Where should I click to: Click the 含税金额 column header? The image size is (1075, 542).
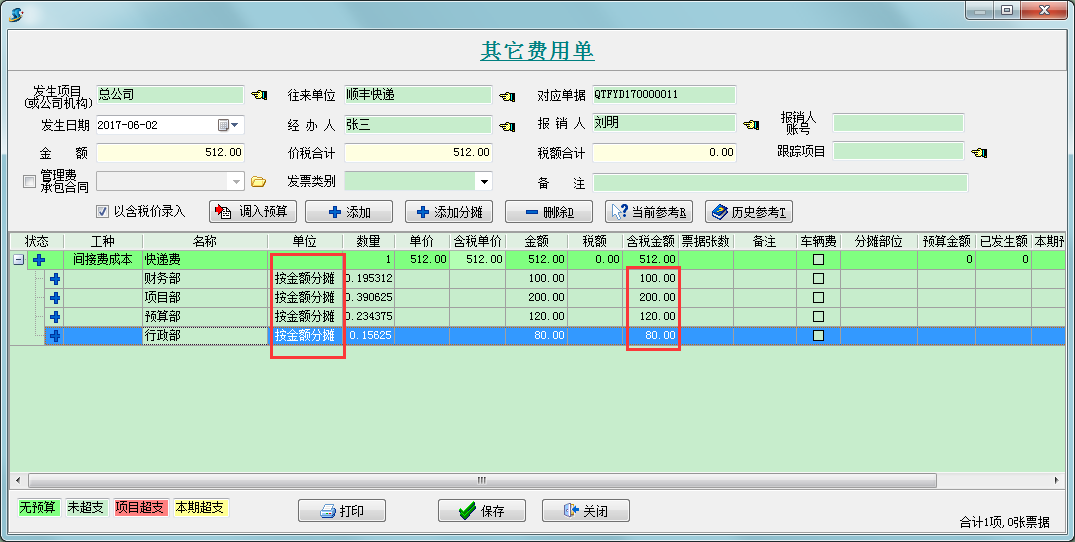(x=650, y=242)
